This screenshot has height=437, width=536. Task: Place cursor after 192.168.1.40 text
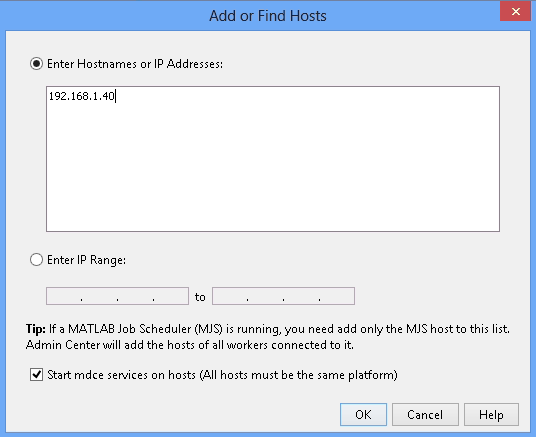coord(116,96)
